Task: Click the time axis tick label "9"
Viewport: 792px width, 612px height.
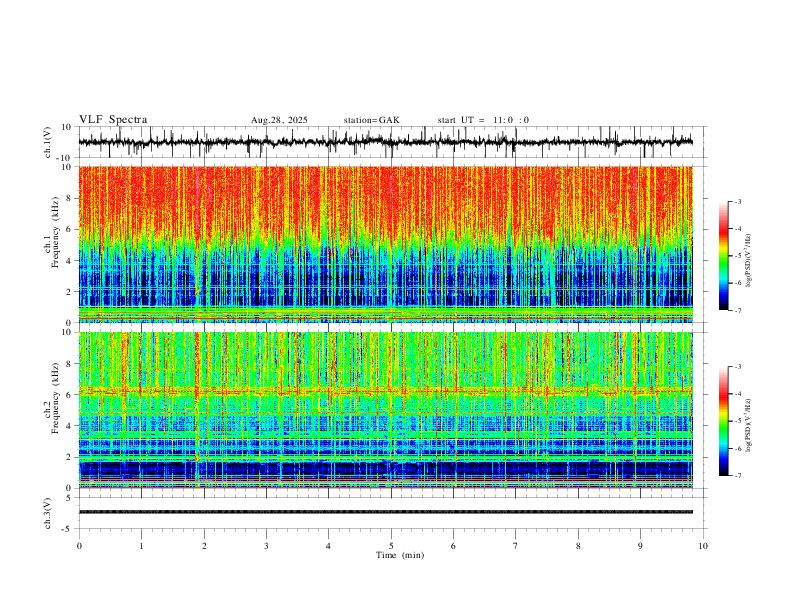Action: pyautogui.click(x=640, y=546)
